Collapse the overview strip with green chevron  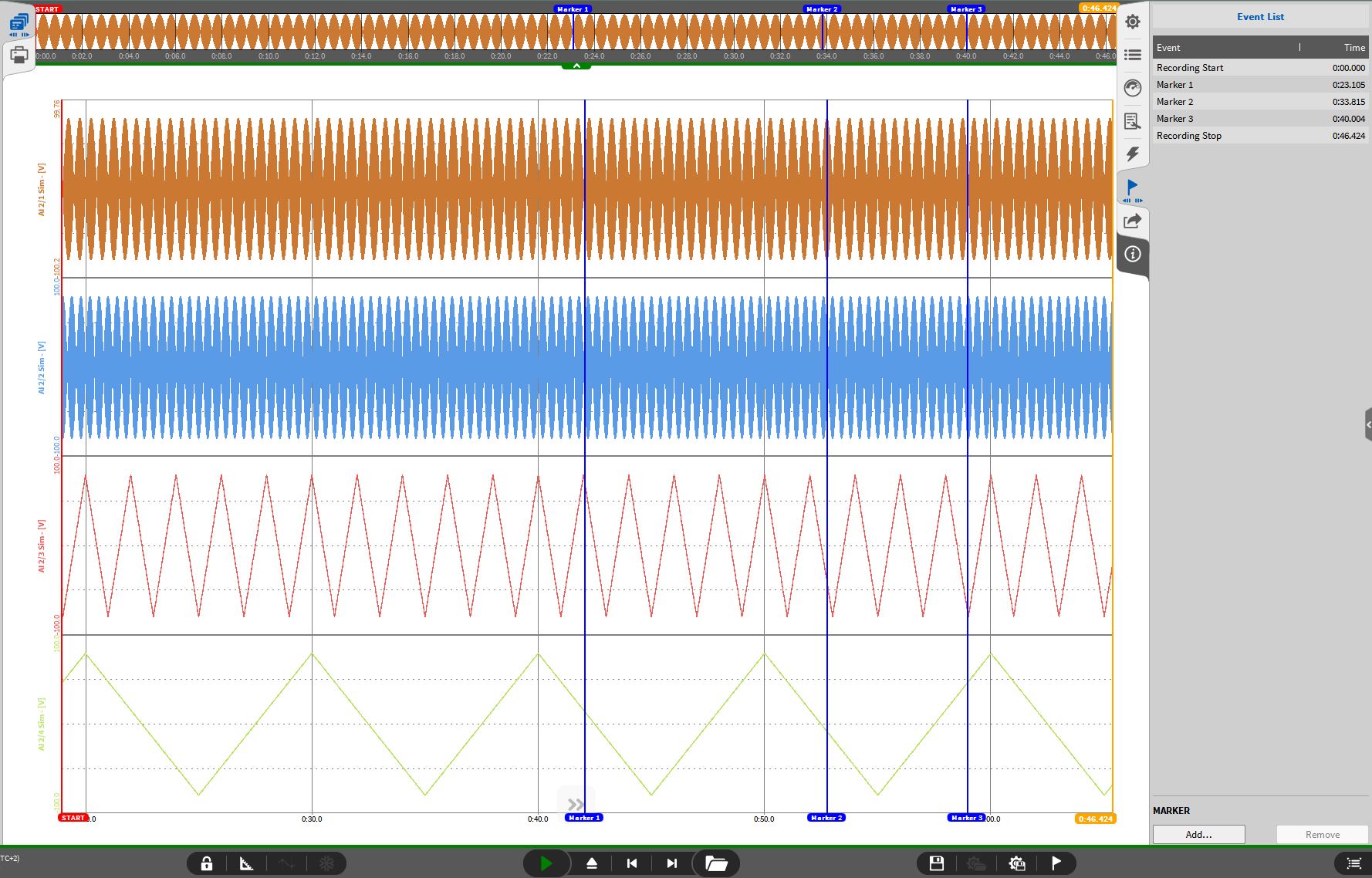pyautogui.click(x=576, y=66)
